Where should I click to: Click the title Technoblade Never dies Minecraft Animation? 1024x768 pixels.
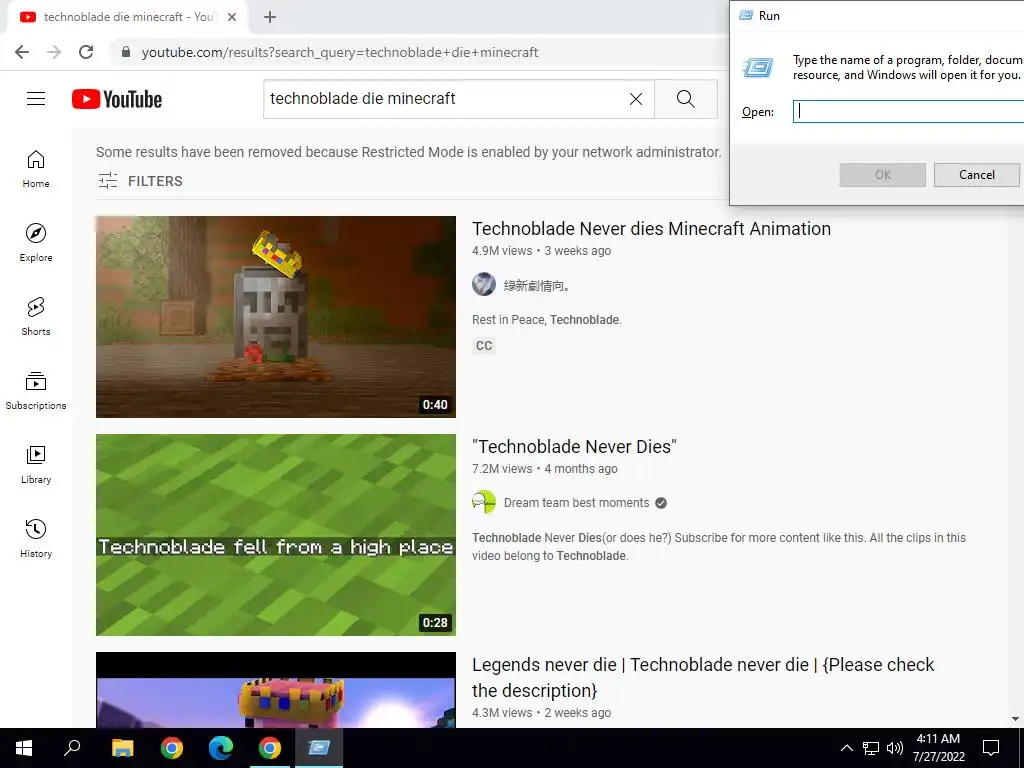[651, 229]
